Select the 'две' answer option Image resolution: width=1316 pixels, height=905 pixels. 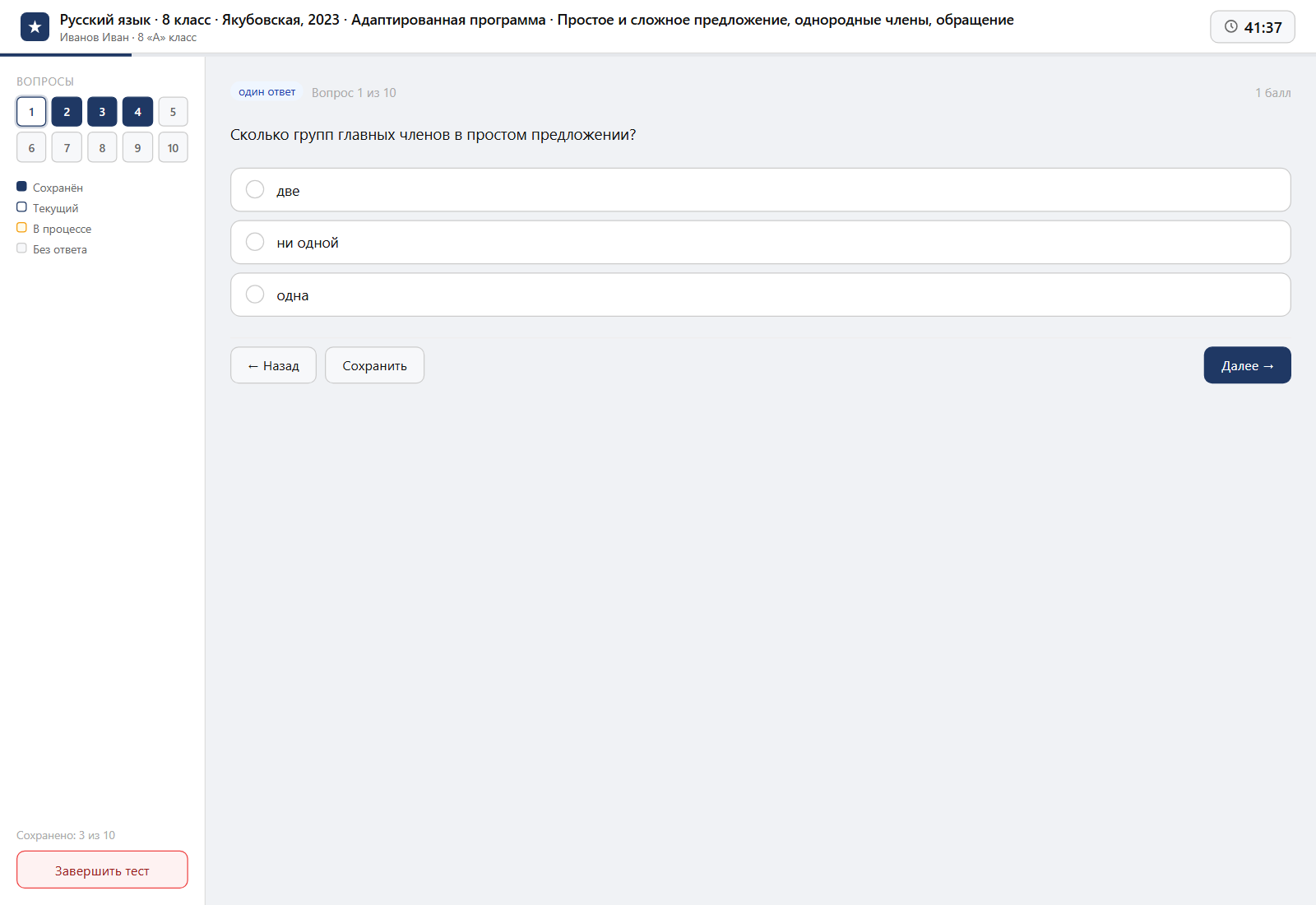760,190
